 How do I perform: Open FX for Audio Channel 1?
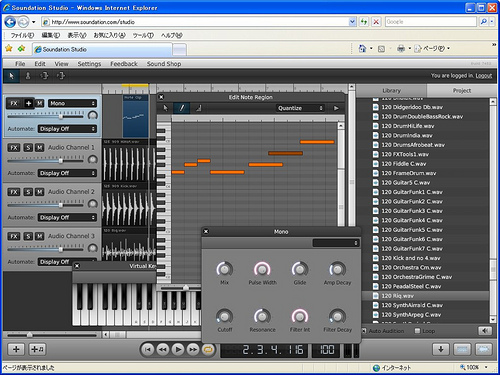14,148
